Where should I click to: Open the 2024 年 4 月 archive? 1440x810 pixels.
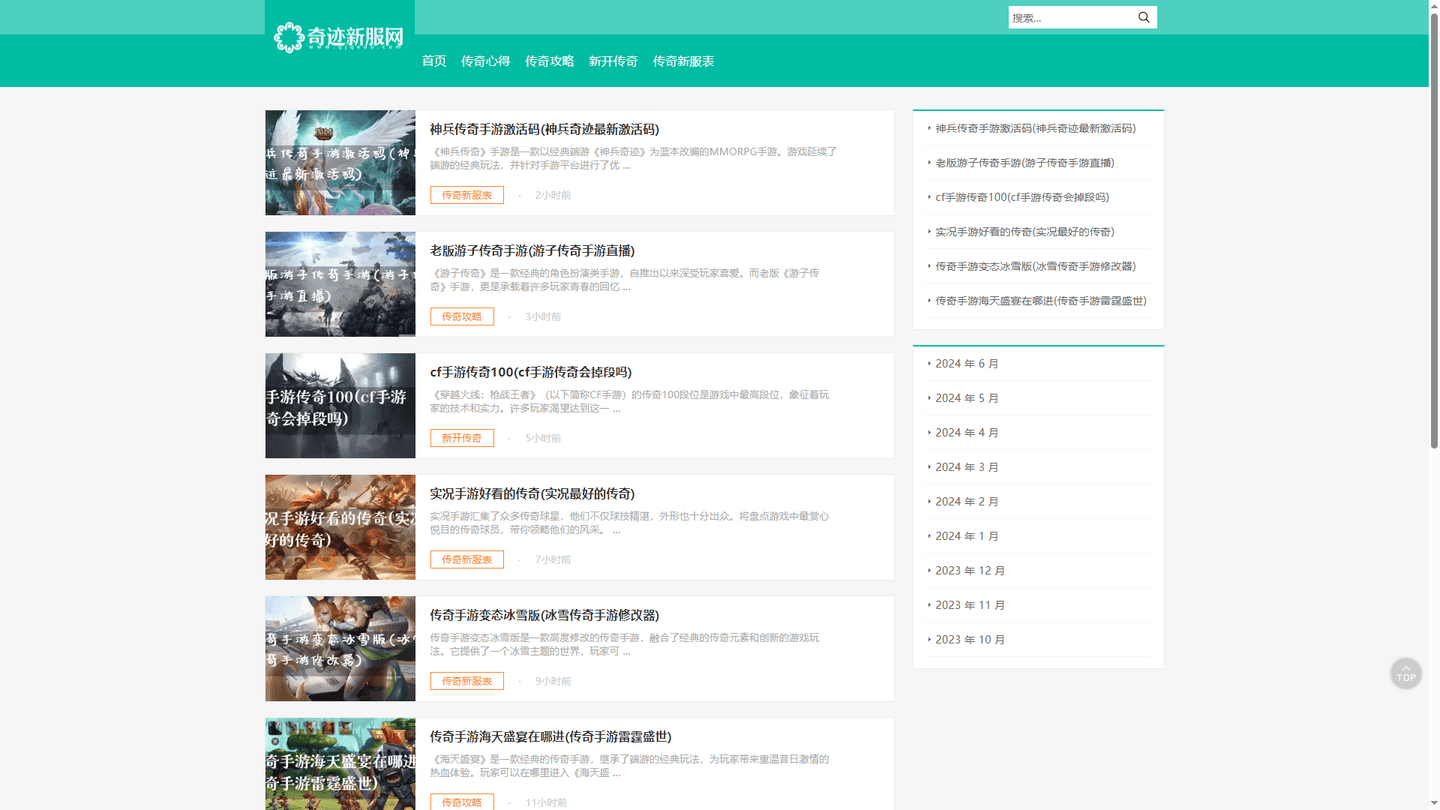[967, 432]
